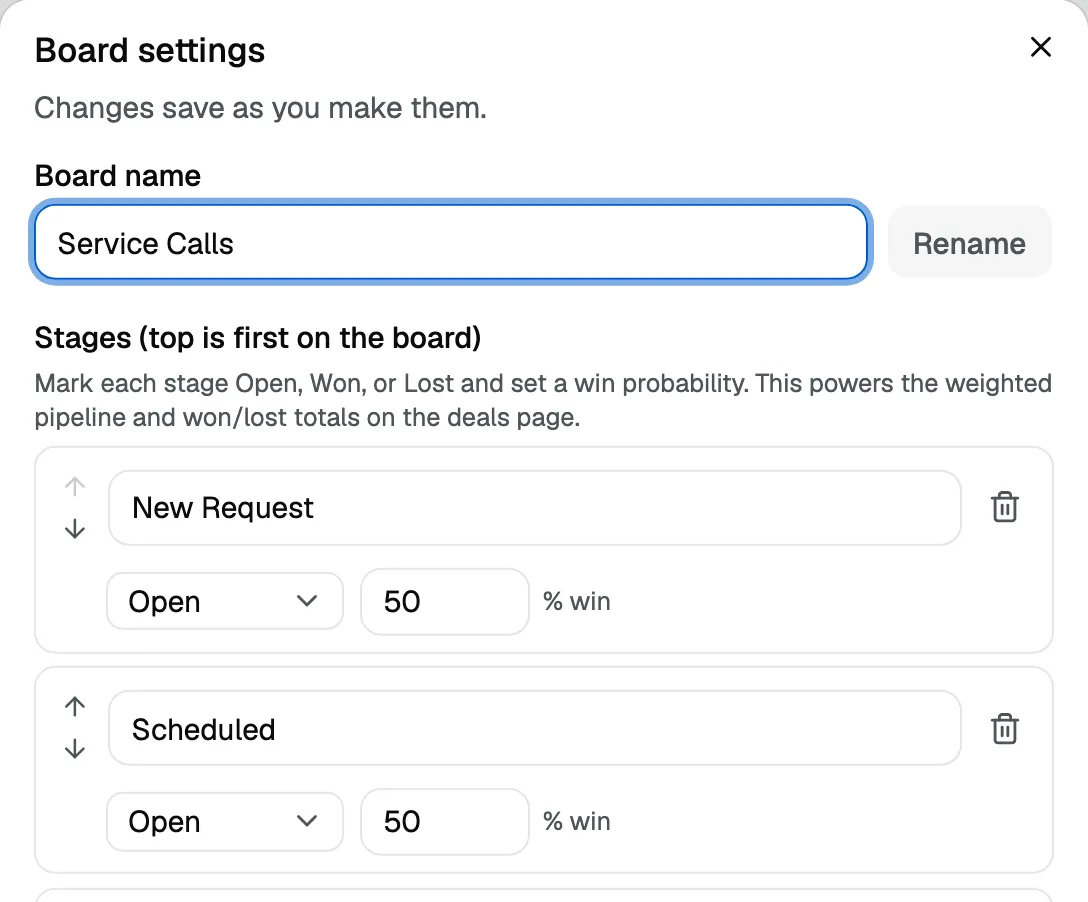
Task: Edit the Scheduled stage name field
Action: (x=534, y=728)
